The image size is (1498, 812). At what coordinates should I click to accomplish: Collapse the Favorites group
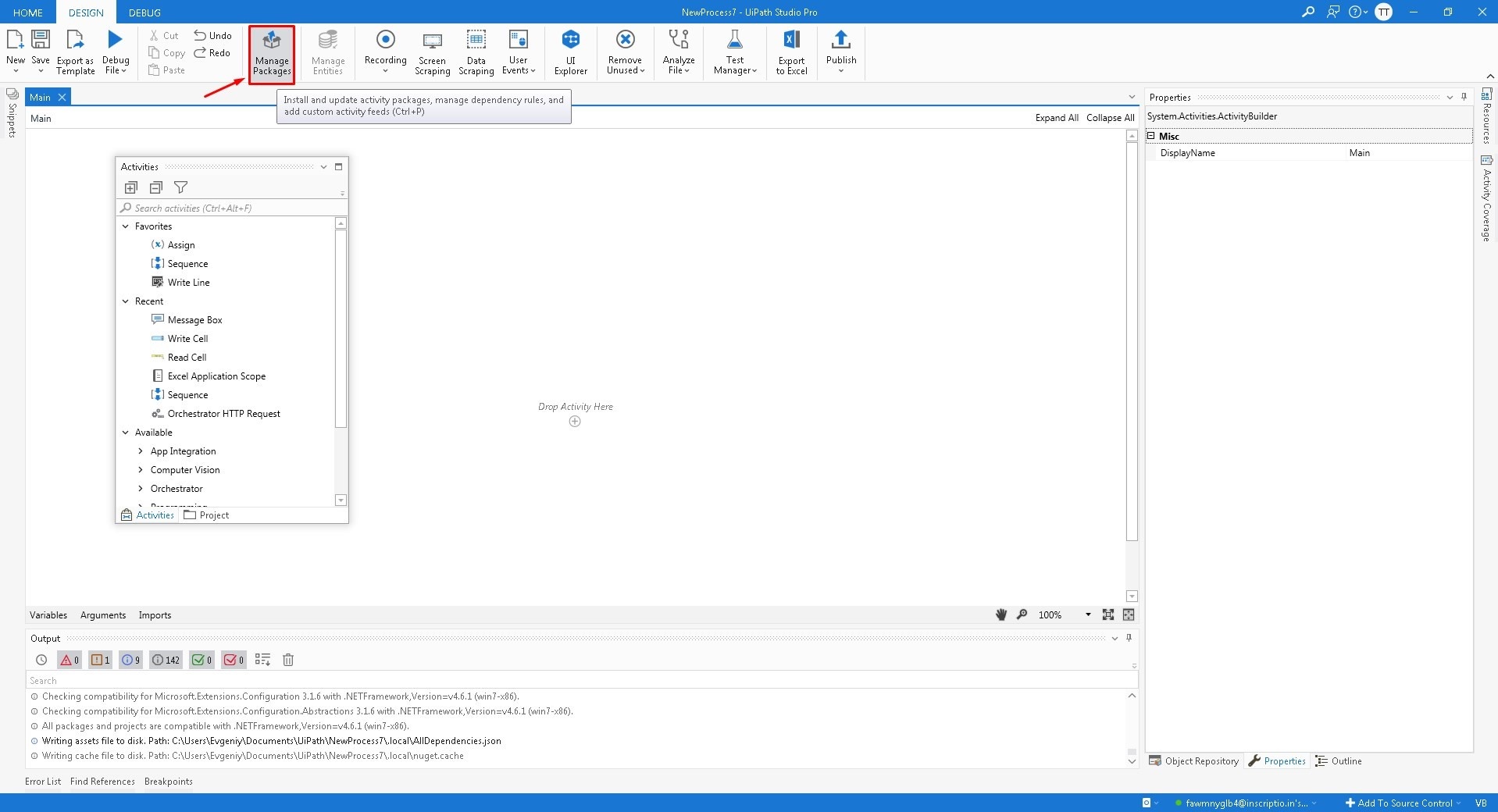point(126,226)
